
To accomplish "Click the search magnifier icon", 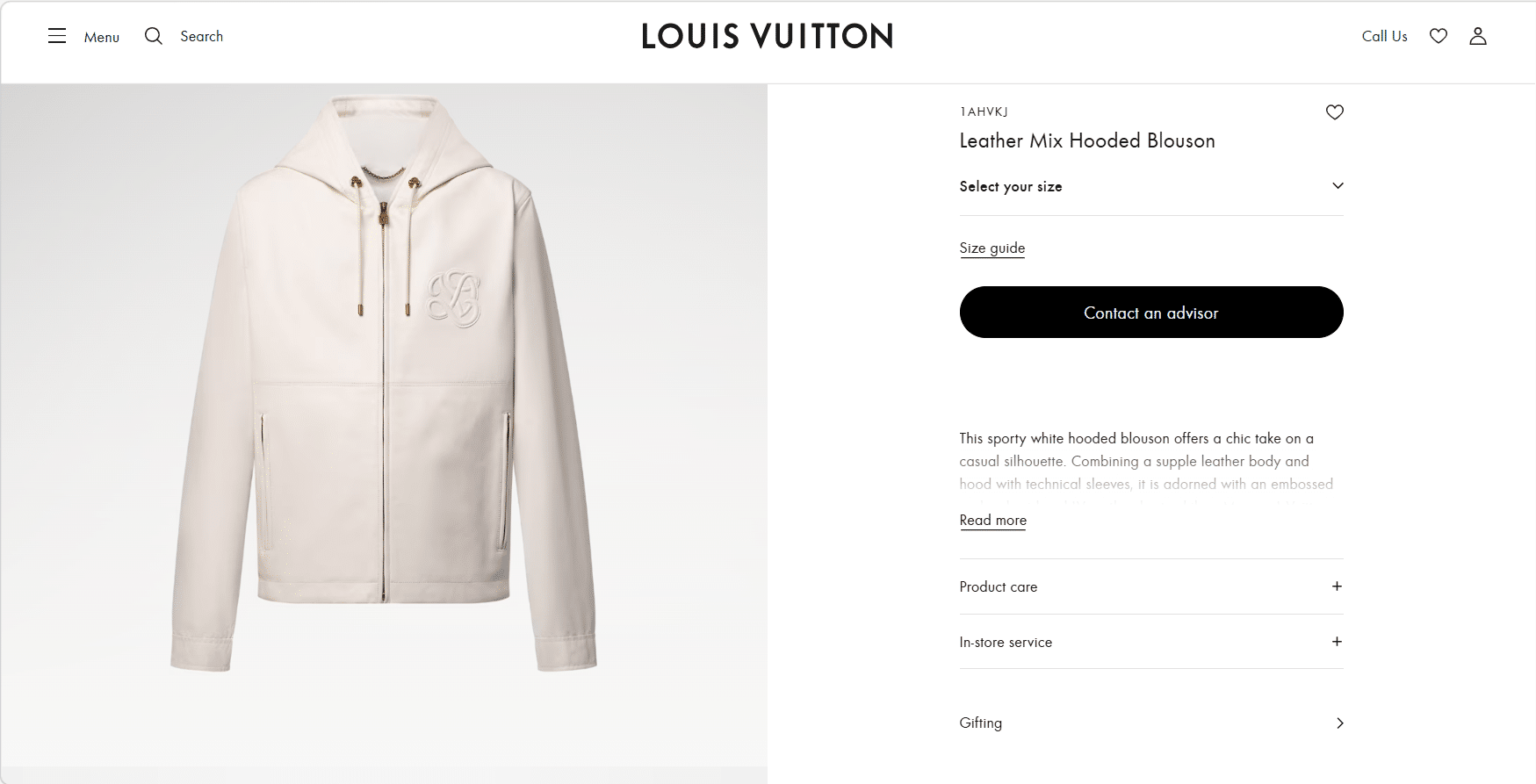I will click(154, 36).
